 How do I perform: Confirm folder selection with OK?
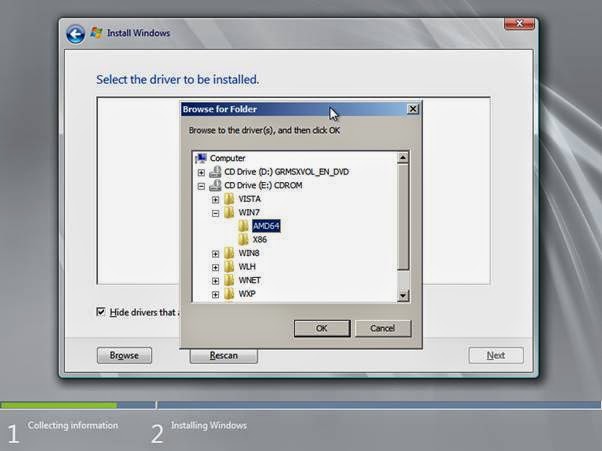click(322, 329)
